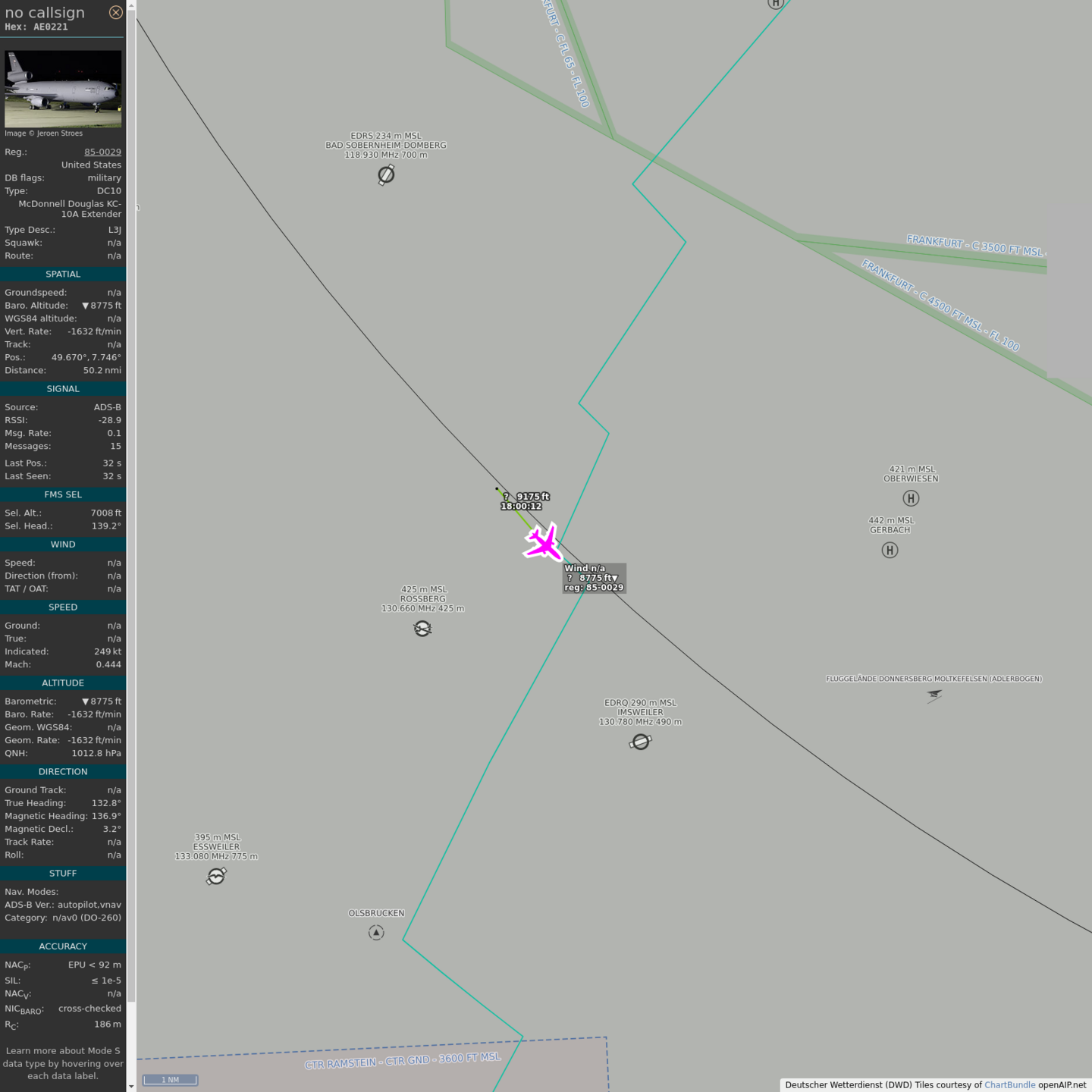Screen dimensions: 1092x1092
Task: Click the Essweiler glider site symbol
Action: pos(216,877)
